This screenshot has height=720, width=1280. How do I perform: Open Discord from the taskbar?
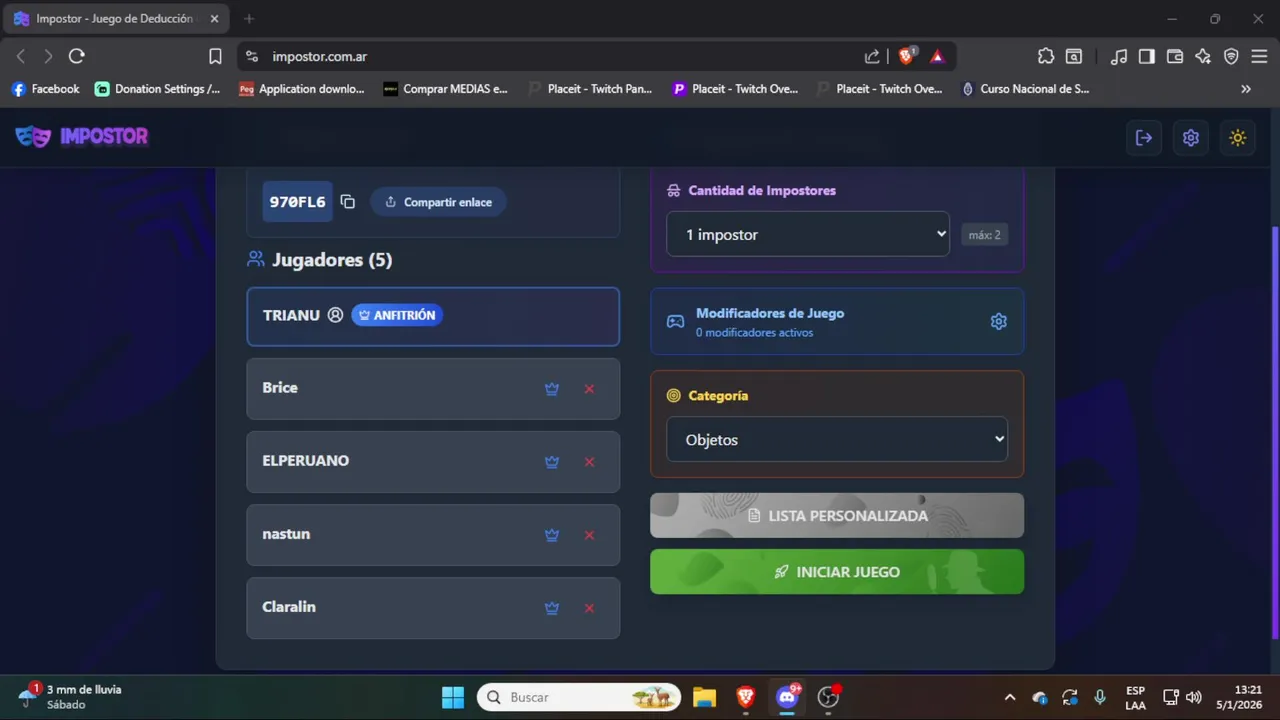[787, 697]
